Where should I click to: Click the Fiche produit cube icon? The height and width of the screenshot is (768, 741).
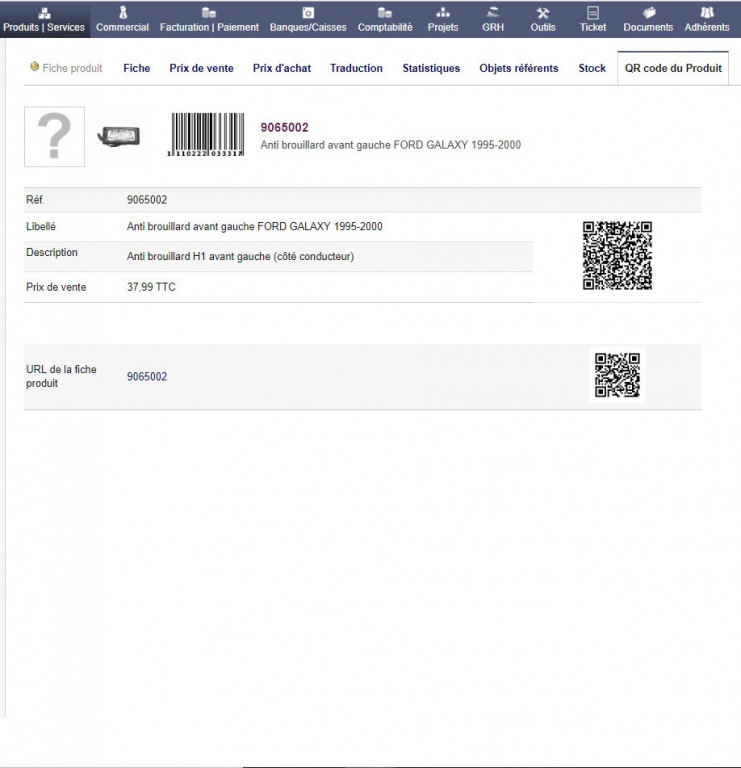[34, 66]
